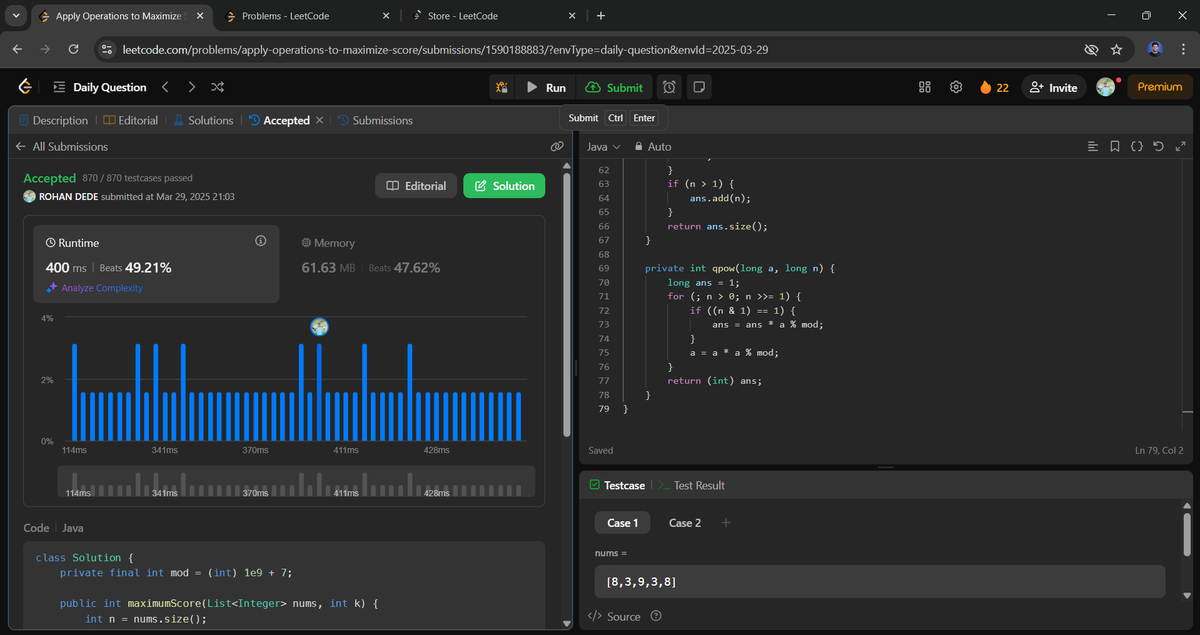Click the format code icon
This screenshot has width=1200, height=635.
[1092, 146]
